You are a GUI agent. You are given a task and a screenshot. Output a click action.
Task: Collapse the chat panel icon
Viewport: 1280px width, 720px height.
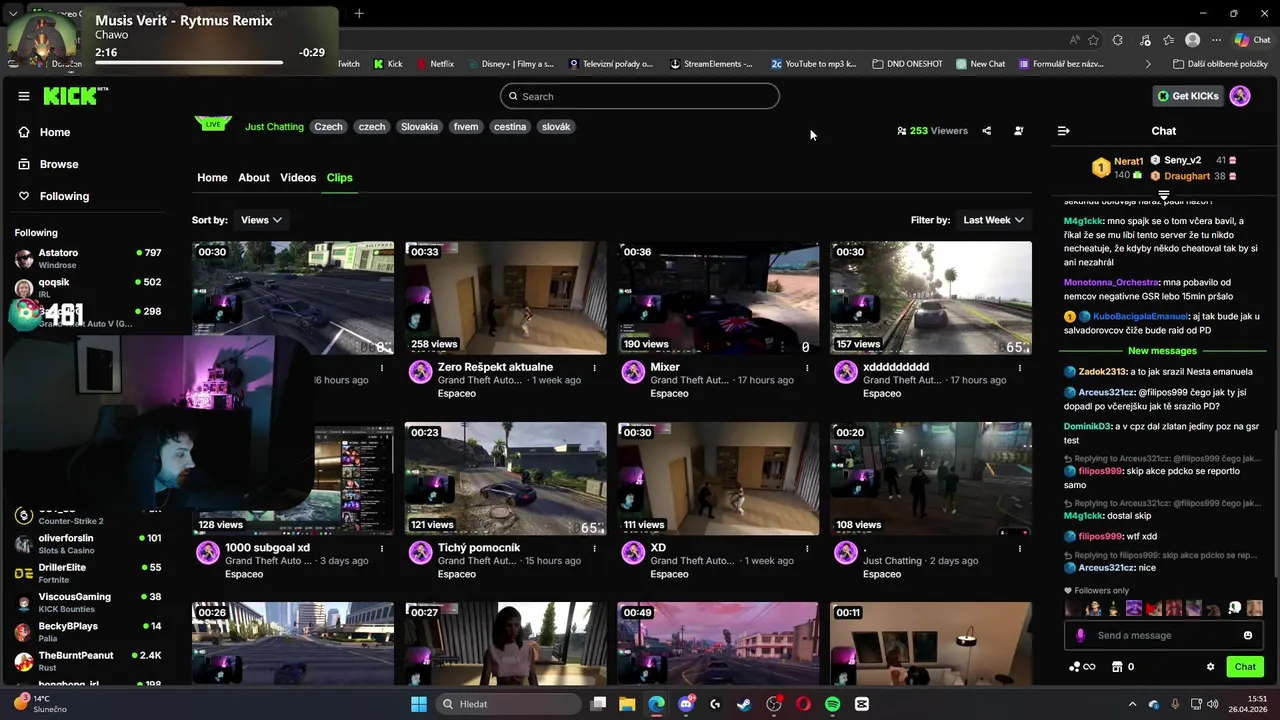coord(1064,131)
